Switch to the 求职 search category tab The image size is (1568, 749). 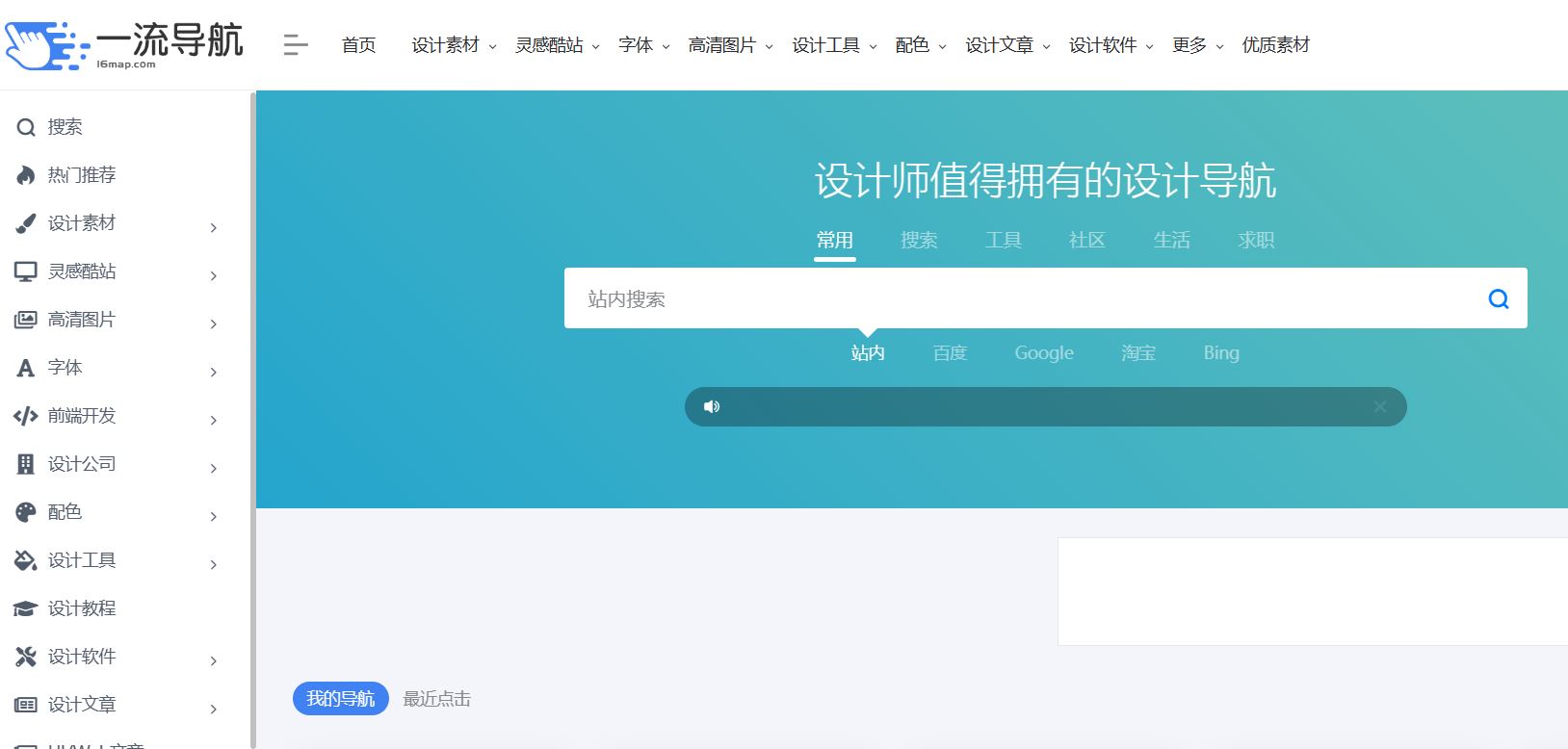[1256, 241]
